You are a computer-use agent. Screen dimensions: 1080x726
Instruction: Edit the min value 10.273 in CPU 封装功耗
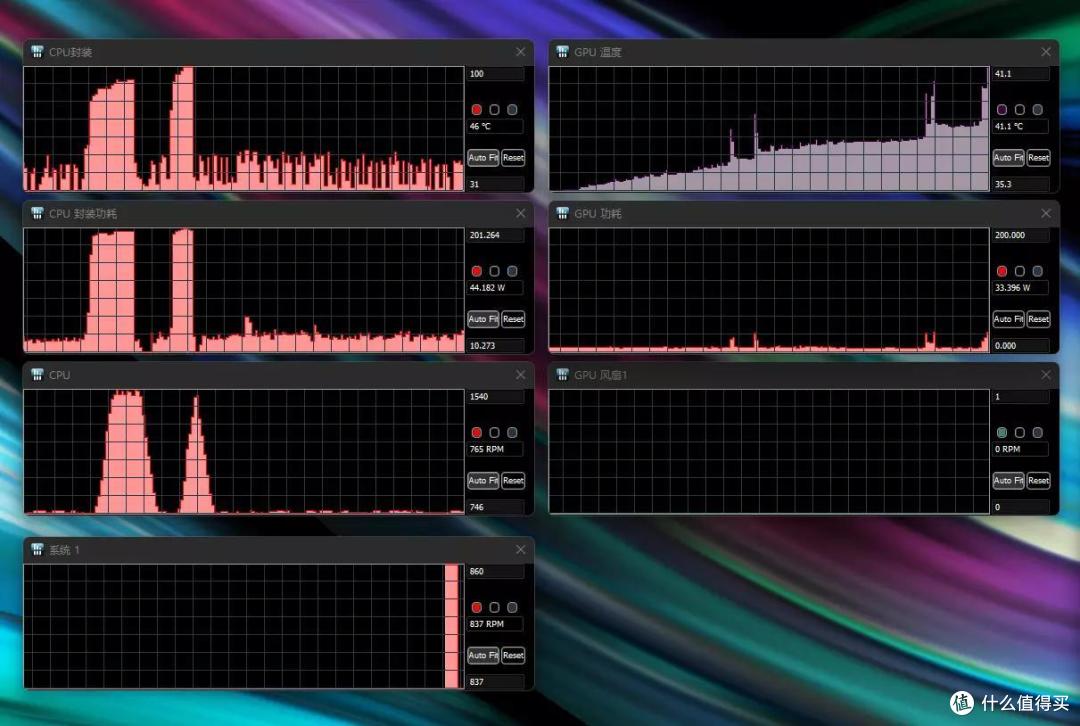pos(496,345)
